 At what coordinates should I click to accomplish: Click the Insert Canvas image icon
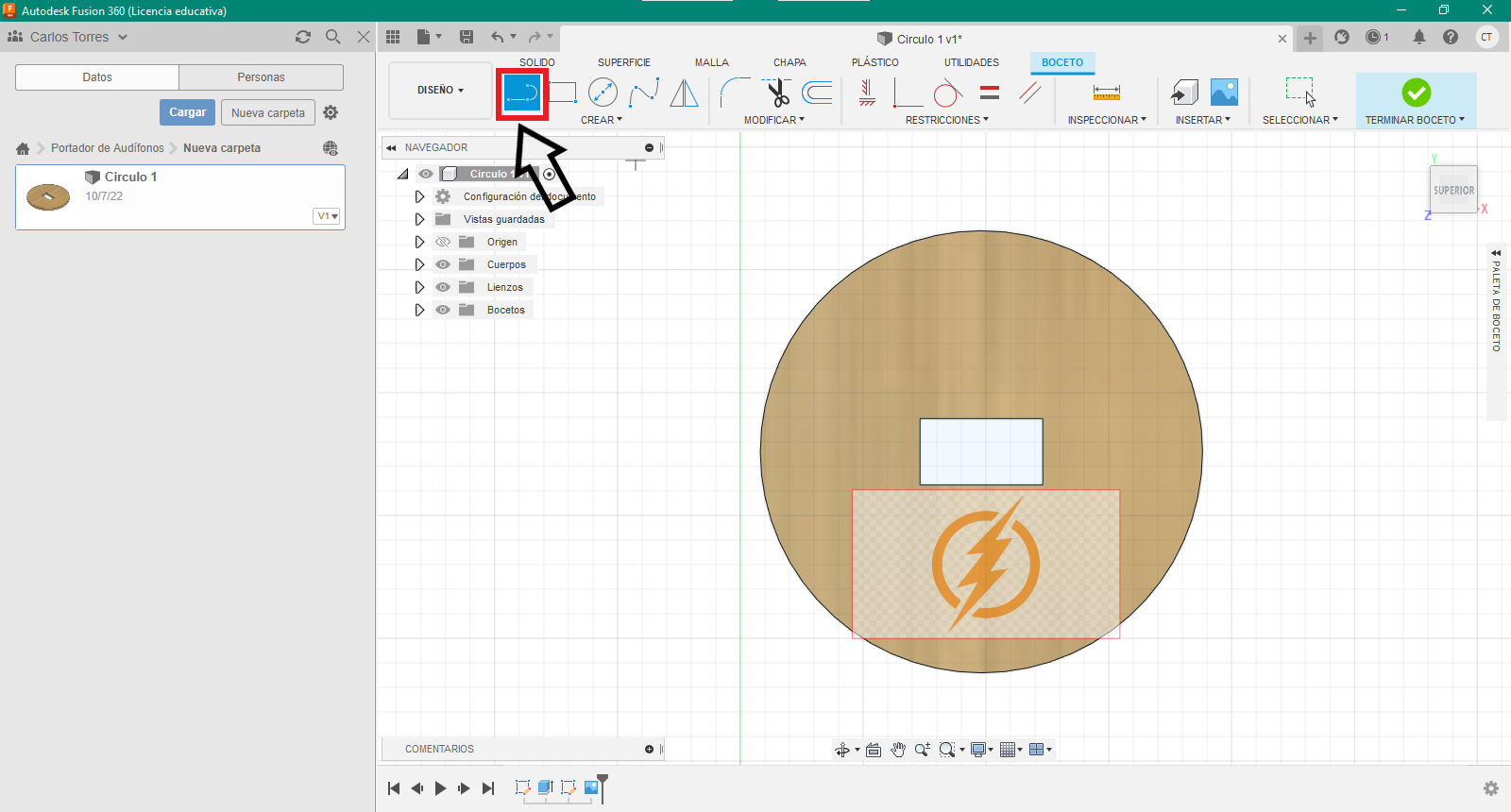1224,93
